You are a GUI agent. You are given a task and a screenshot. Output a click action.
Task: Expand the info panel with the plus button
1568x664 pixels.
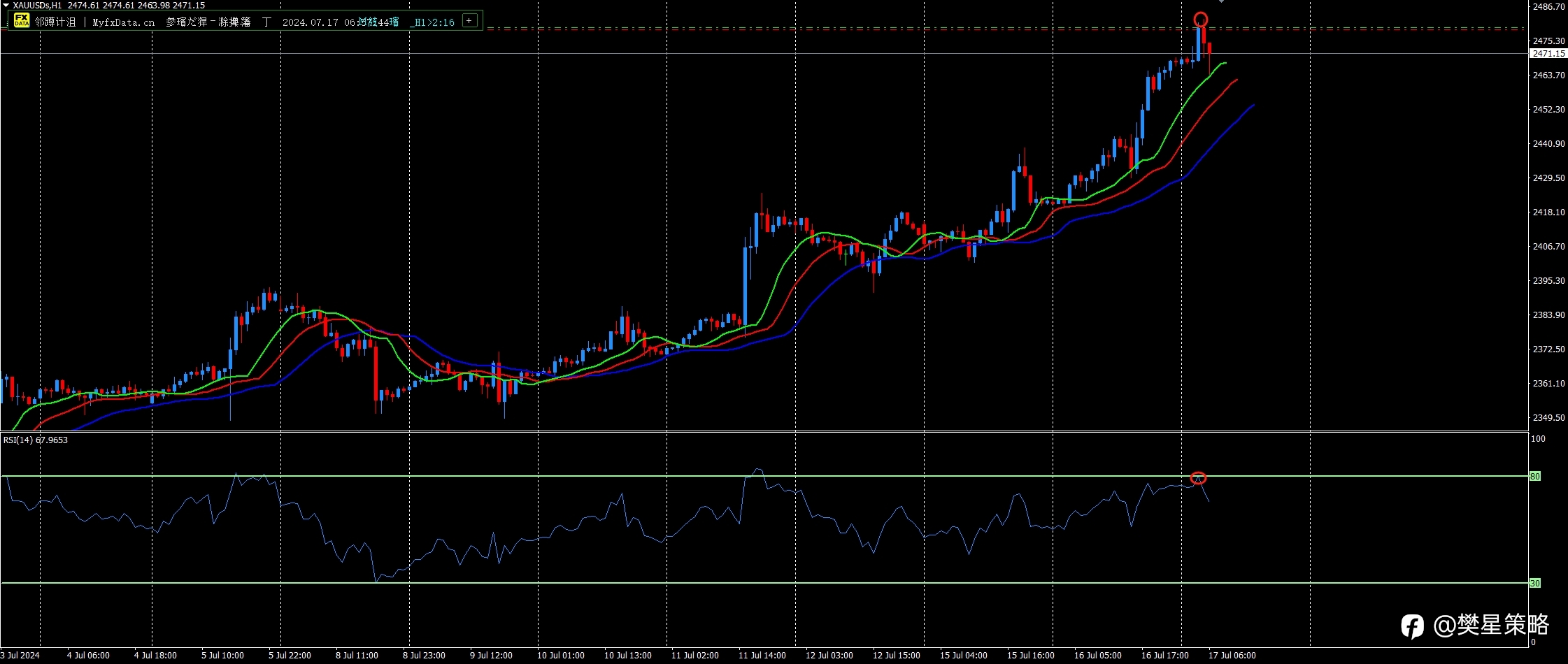click(469, 21)
